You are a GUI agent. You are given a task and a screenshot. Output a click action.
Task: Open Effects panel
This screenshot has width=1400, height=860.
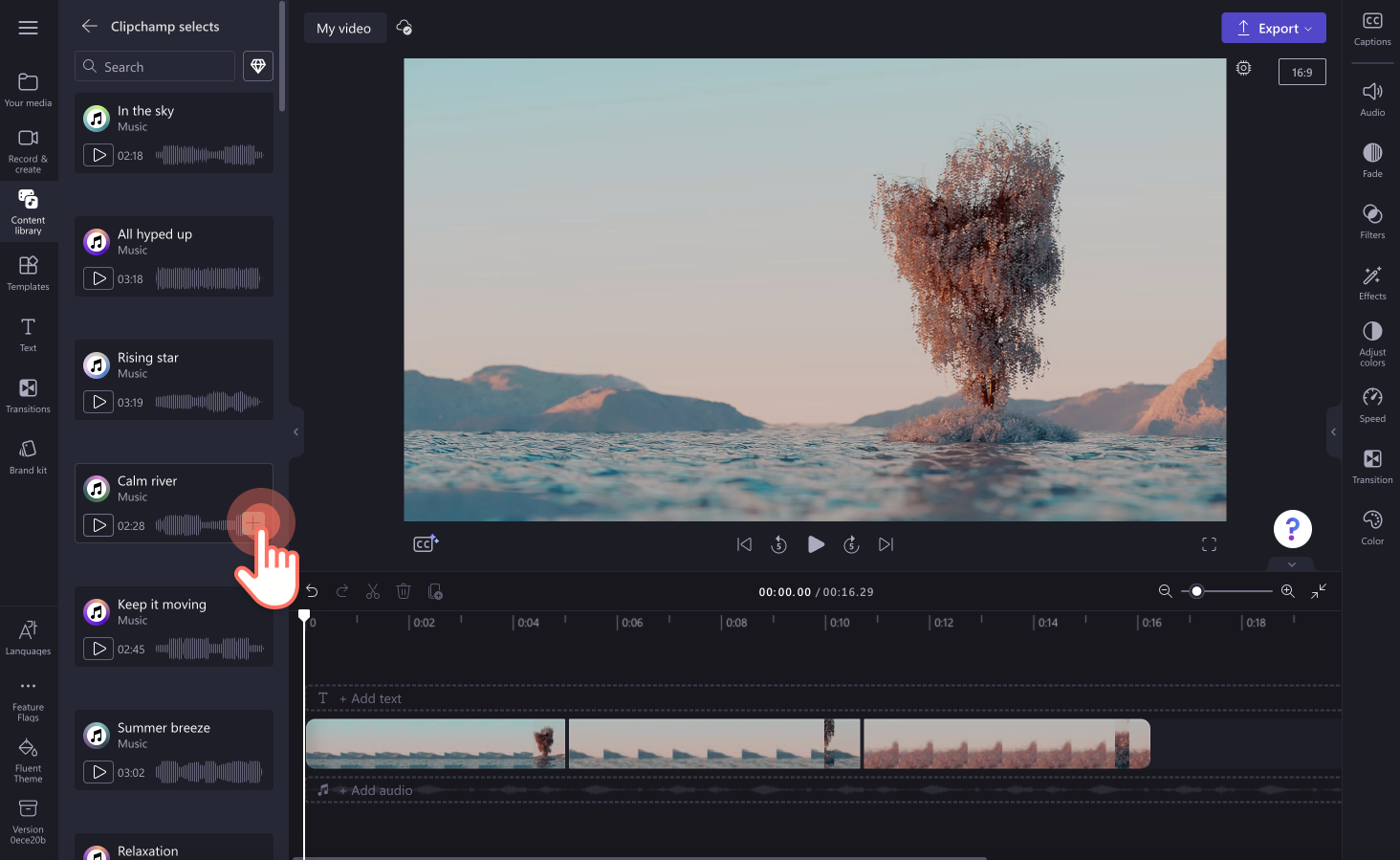[1372, 283]
